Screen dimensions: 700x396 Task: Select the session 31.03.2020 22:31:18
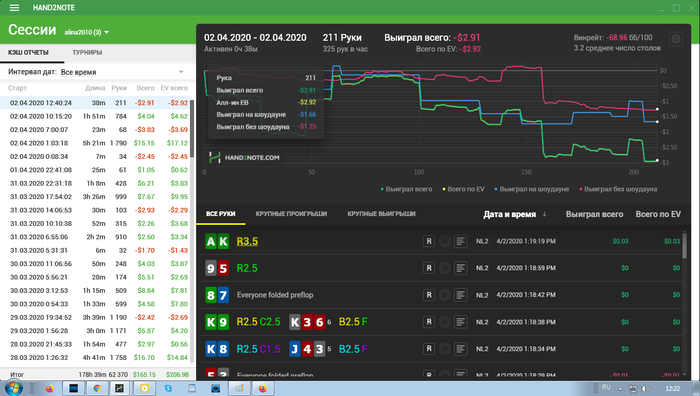click(x=95, y=183)
